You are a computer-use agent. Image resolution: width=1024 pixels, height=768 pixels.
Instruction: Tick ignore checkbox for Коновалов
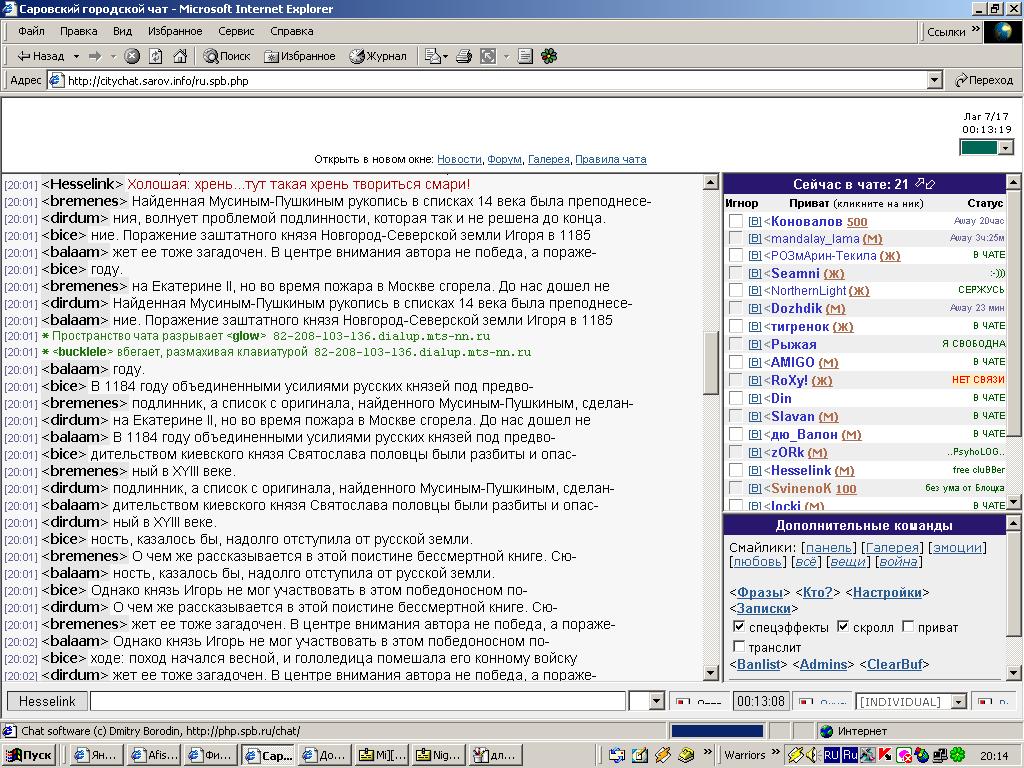(x=736, y=221)
